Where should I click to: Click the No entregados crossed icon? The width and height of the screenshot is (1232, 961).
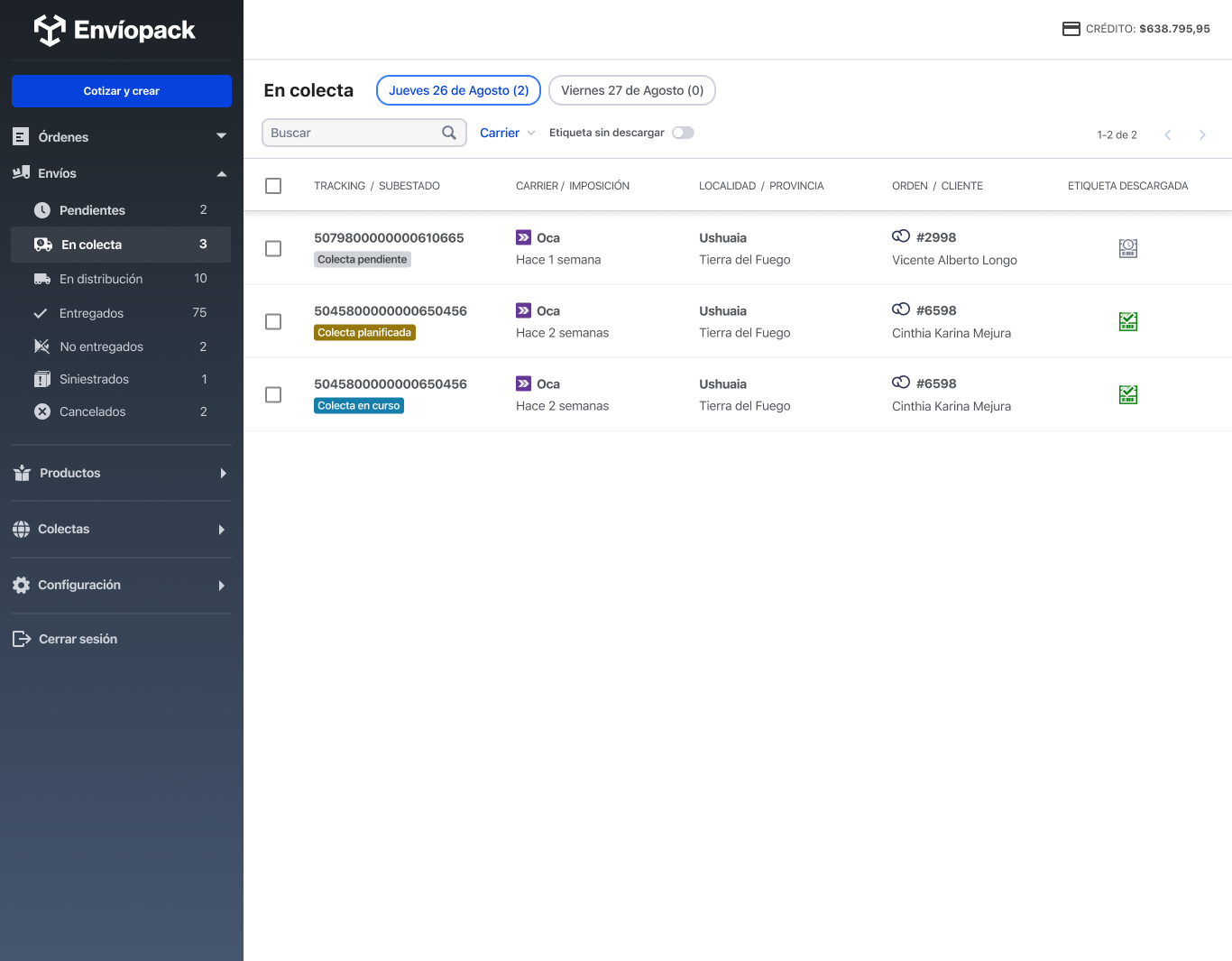(x=41, y=347)
